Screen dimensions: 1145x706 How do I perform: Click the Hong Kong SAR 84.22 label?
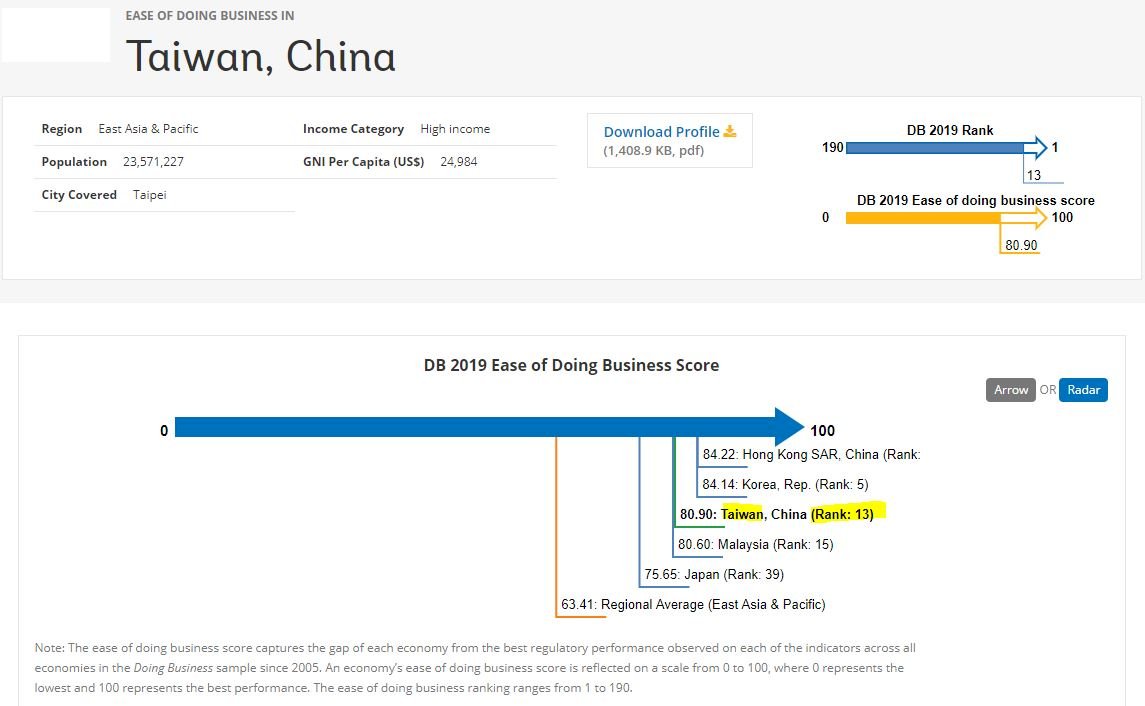[811, 454]
